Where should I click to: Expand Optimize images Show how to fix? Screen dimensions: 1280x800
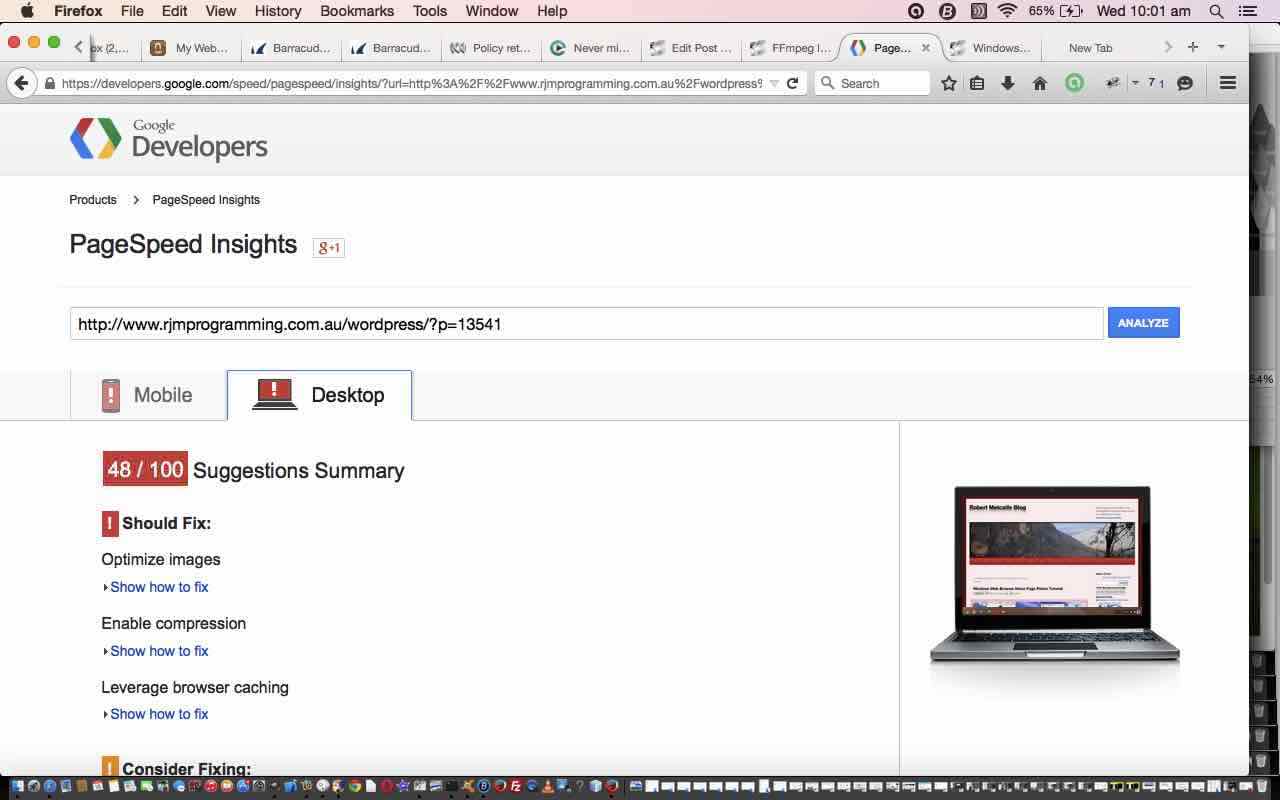[158, 587]
